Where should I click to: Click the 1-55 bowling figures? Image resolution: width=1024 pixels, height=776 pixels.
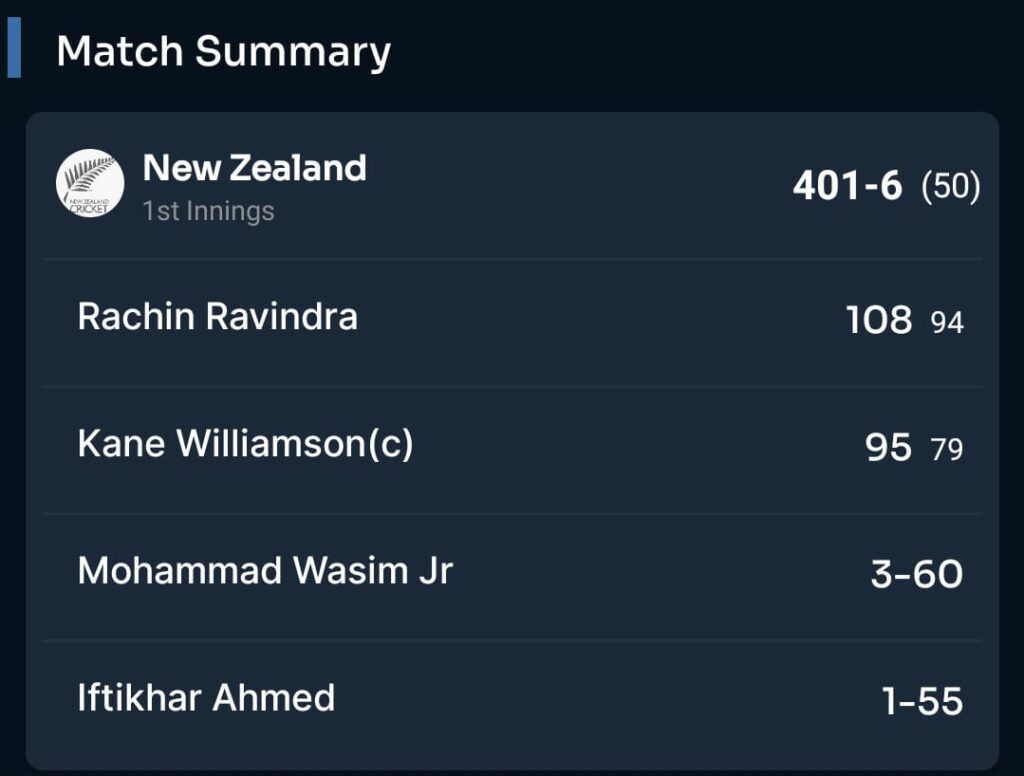pos(922,701)
